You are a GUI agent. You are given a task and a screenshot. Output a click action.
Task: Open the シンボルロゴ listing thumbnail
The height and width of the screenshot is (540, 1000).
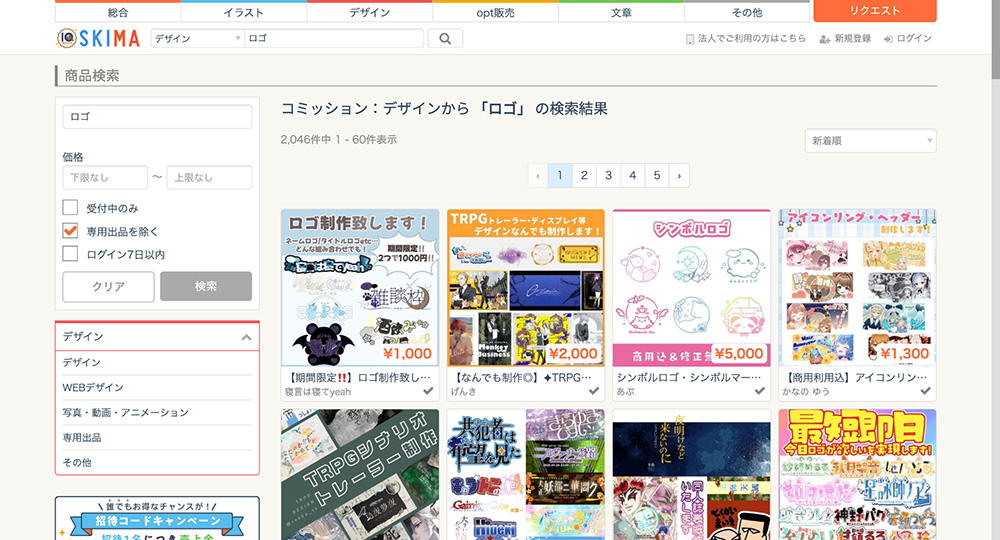691,288
